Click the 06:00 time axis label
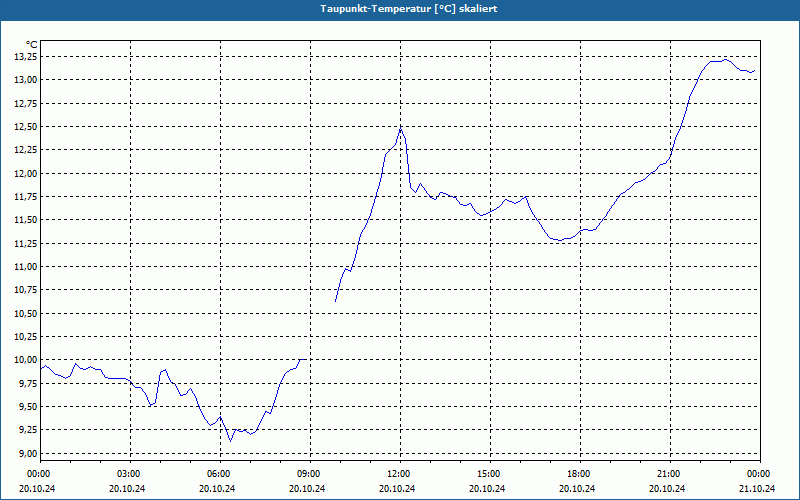Screen dimensions: 800x500 point(220,474)
